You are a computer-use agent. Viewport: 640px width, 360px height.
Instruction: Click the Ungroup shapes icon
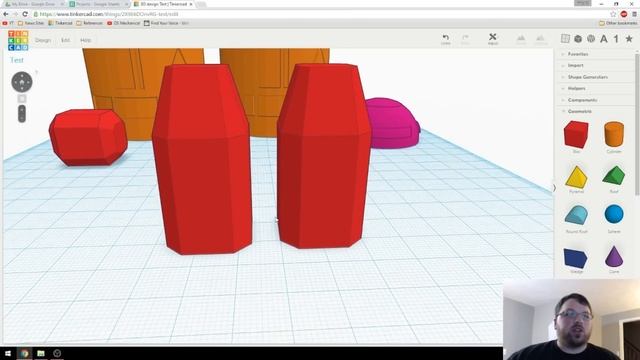[x=540, y=39]
